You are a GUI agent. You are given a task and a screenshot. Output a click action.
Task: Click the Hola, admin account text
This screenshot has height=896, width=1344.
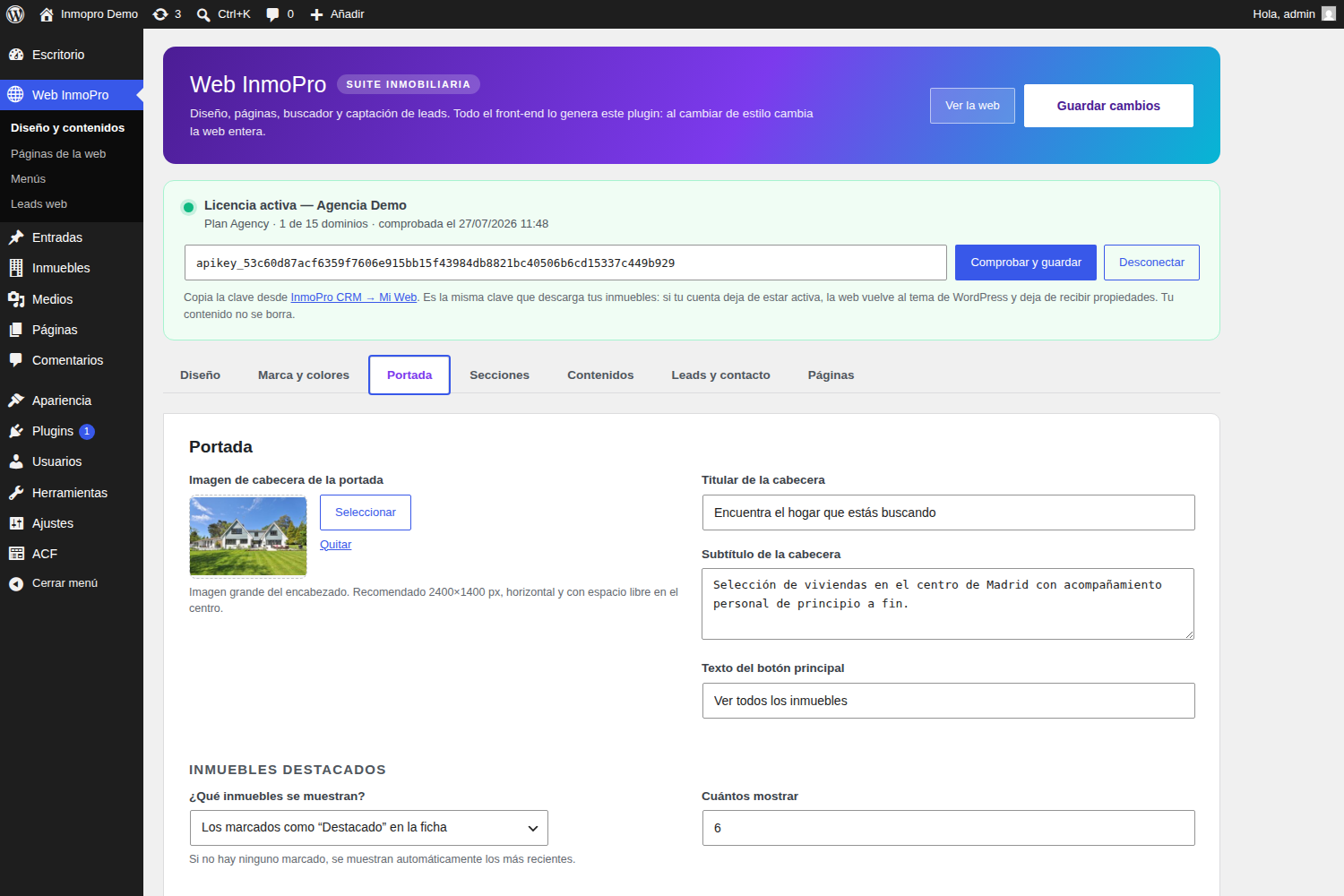pyautogui.click(x=1284, y=14)
